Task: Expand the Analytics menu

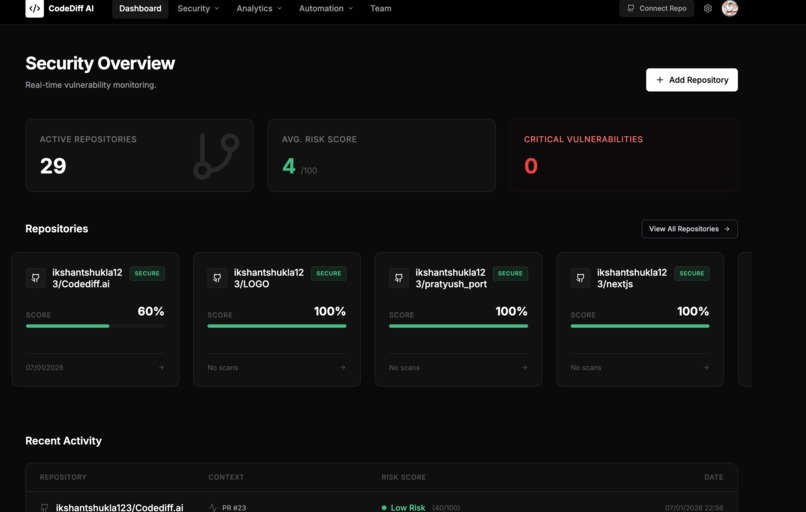Action: point(259,8)
